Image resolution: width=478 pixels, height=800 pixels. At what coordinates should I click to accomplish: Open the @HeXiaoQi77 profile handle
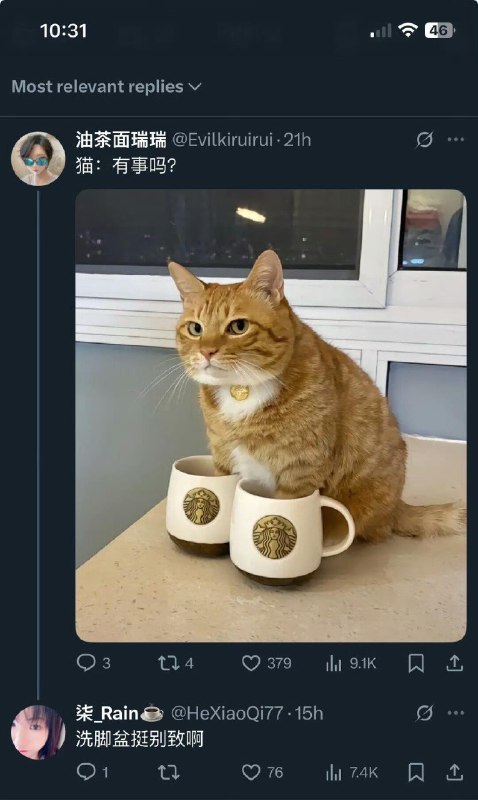(227, 713)
